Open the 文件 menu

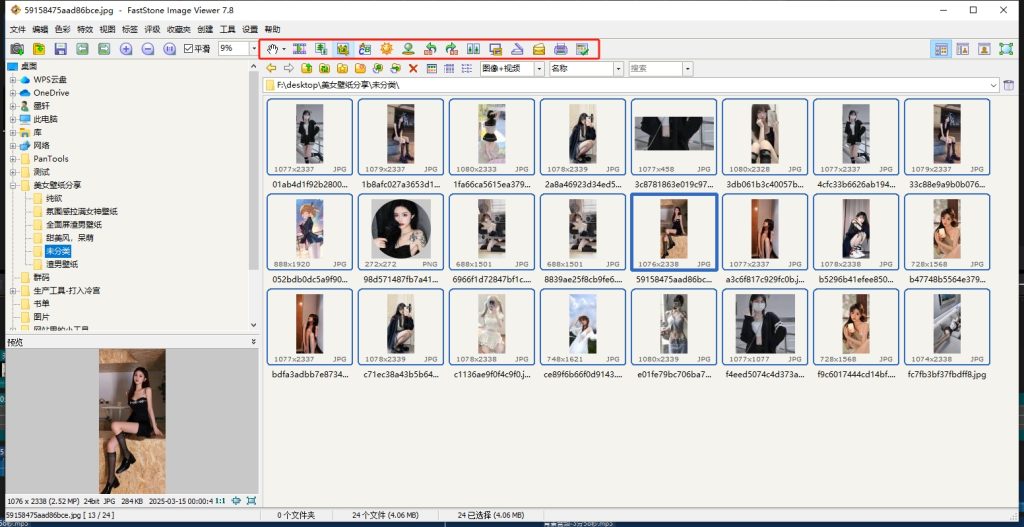(x=18, y=29)
